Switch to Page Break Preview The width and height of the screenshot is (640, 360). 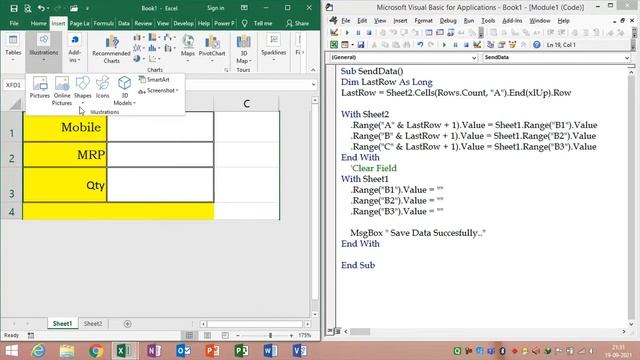pyautogui.click(x=225, y=336)
